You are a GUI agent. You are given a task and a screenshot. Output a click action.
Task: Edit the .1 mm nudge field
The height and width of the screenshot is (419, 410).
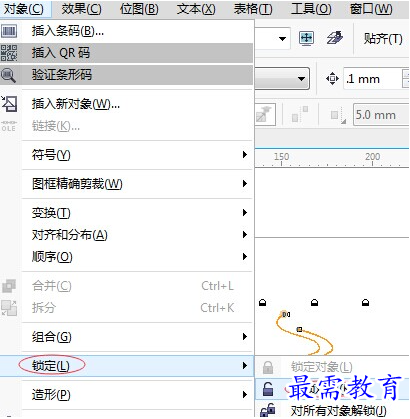(x=372, y=79)
